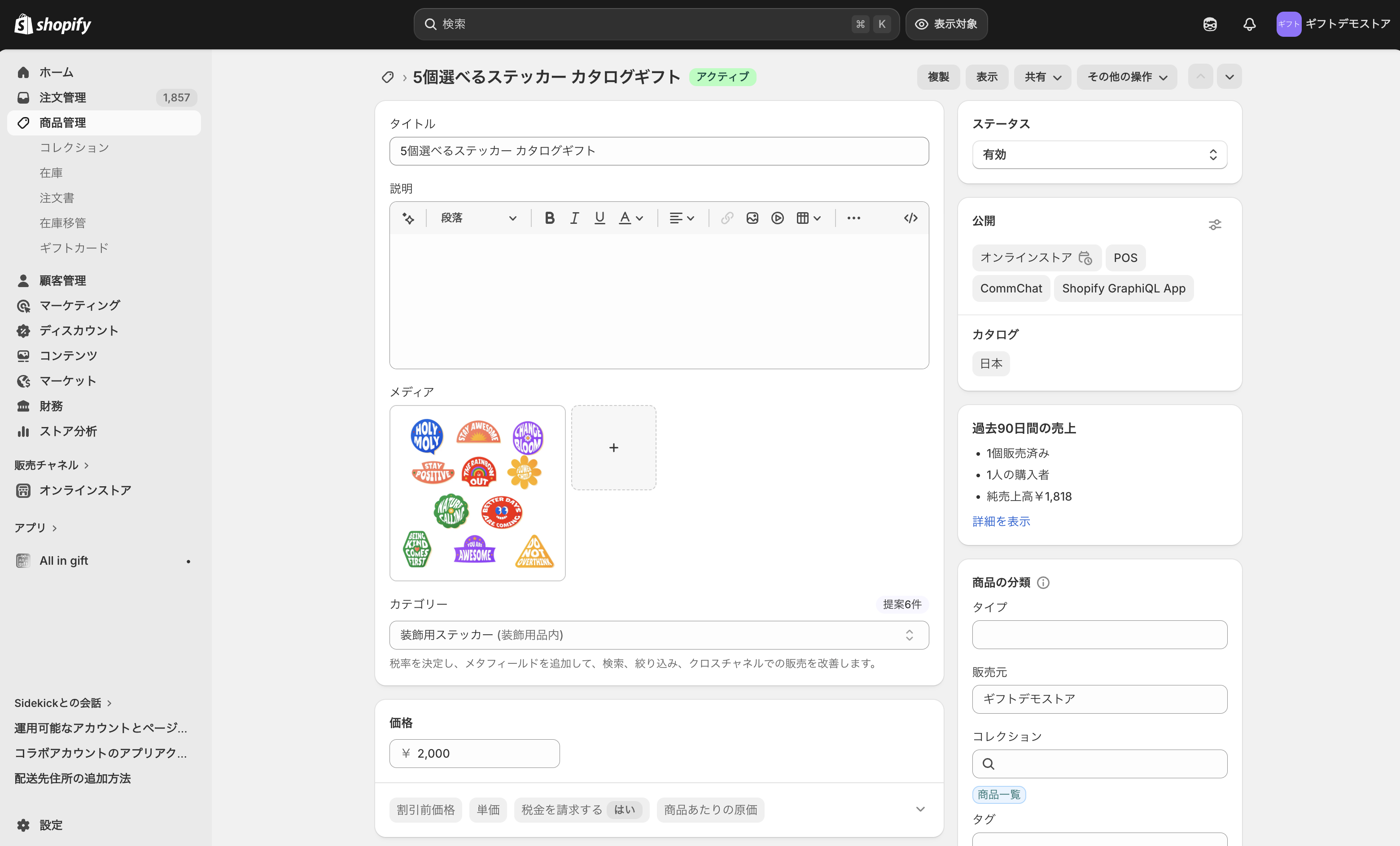Viewport: 1400px width, 846px height.
Task: Open 注文管理 in the sidebar
Action: click(62, 98)
